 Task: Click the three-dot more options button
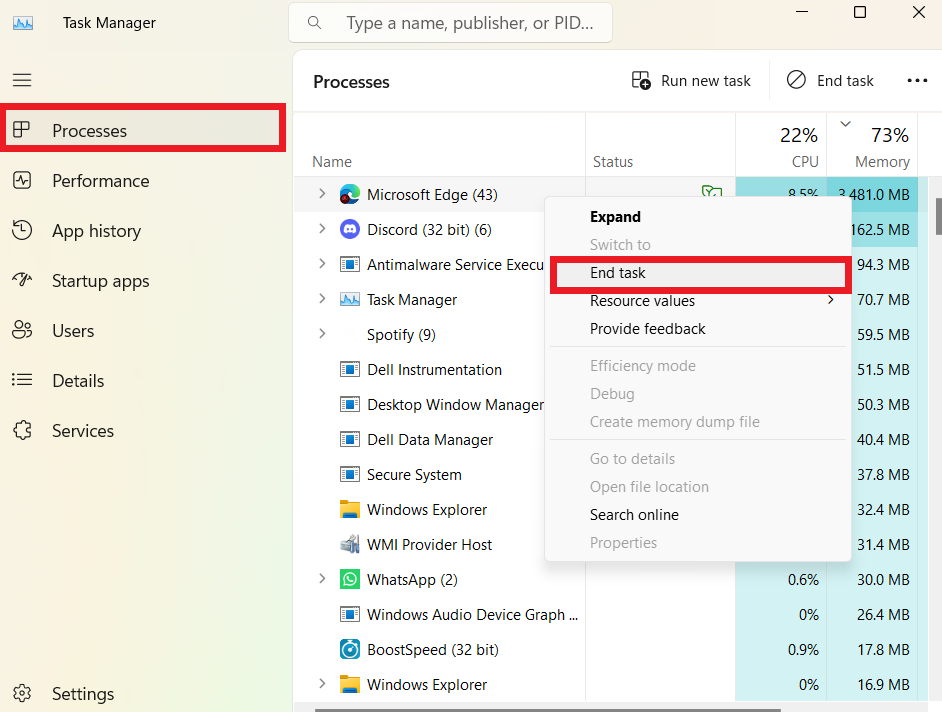(x=917, y=81)
